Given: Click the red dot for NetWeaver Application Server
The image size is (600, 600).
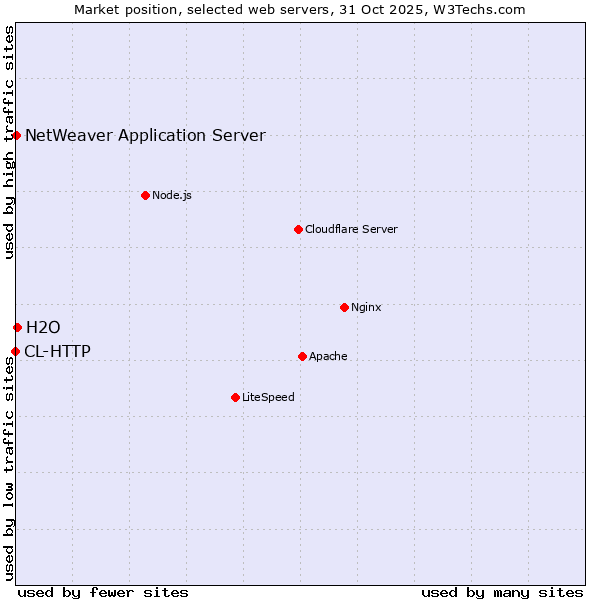Looking at the screenshot, I should click(x=17, y=135).
